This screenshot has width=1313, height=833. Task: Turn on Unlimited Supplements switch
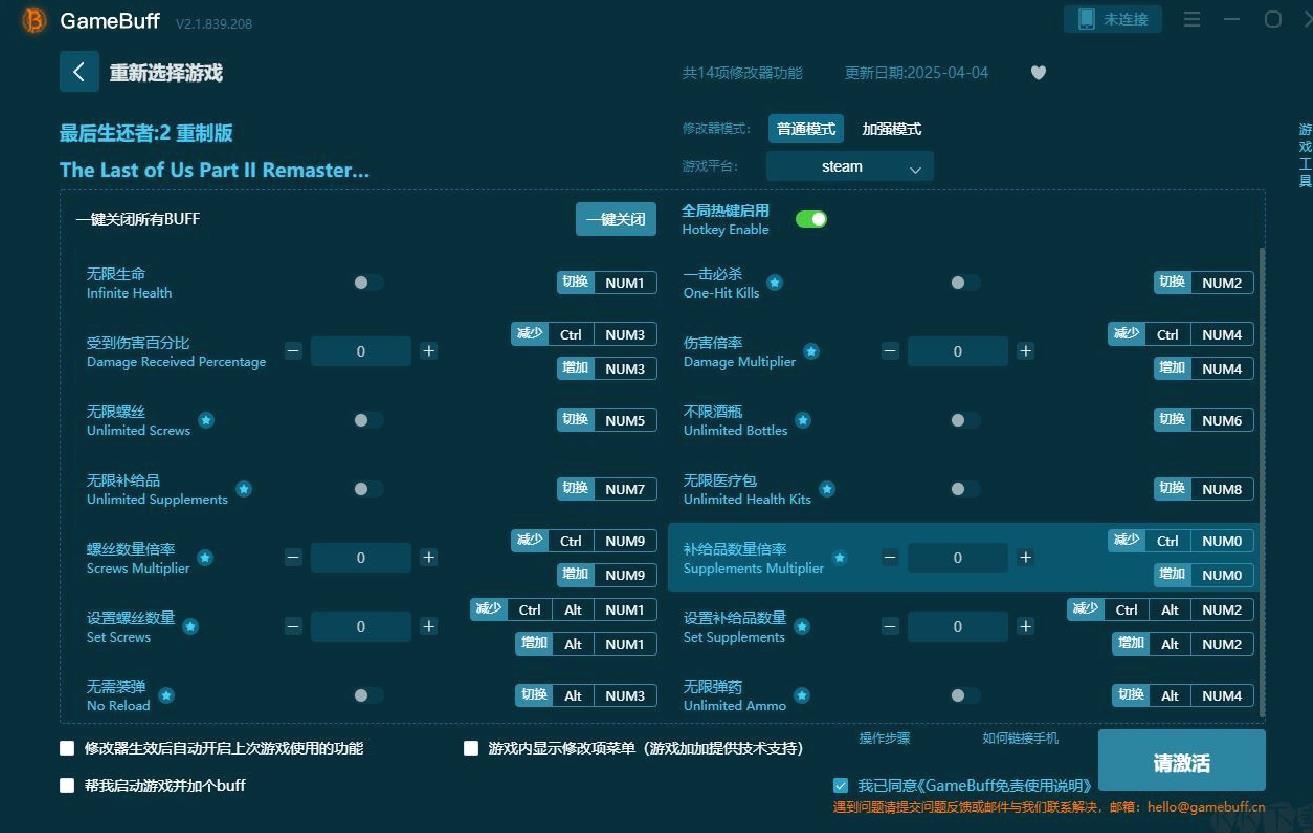[367, 489]
